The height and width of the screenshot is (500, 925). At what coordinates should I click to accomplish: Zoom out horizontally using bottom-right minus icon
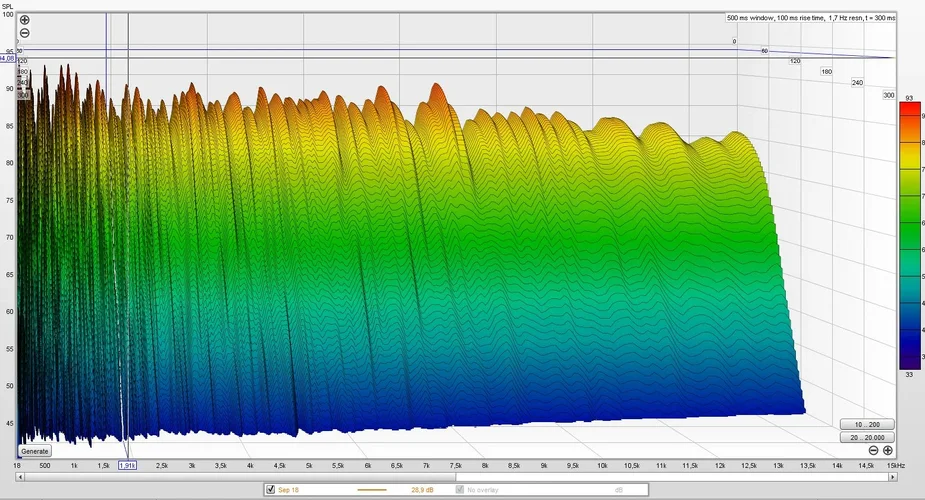click(874, 451)
